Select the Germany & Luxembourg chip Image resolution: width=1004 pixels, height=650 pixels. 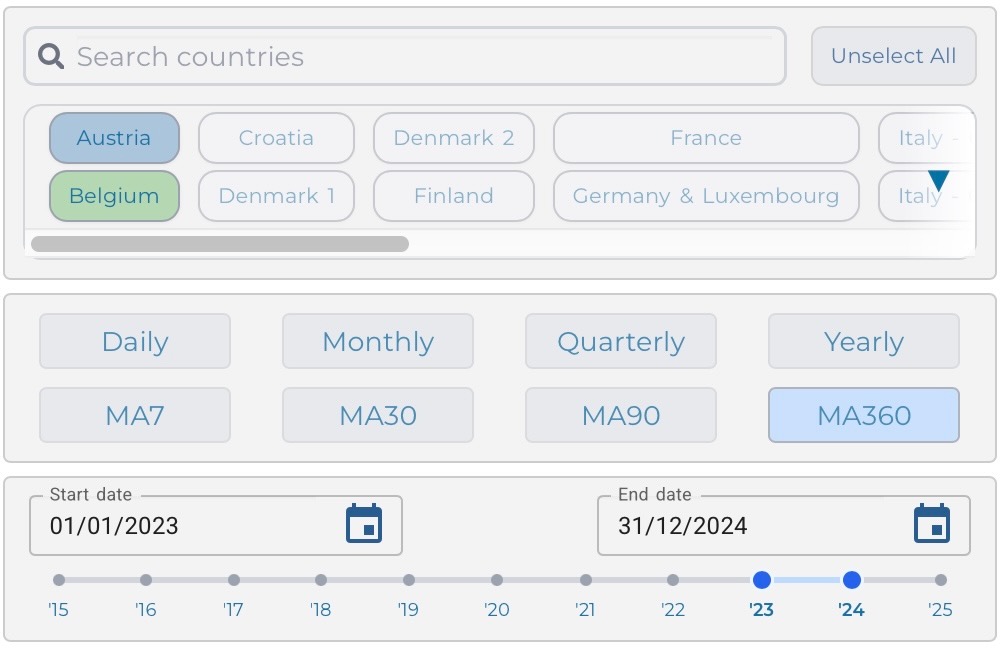coord(705,196)
